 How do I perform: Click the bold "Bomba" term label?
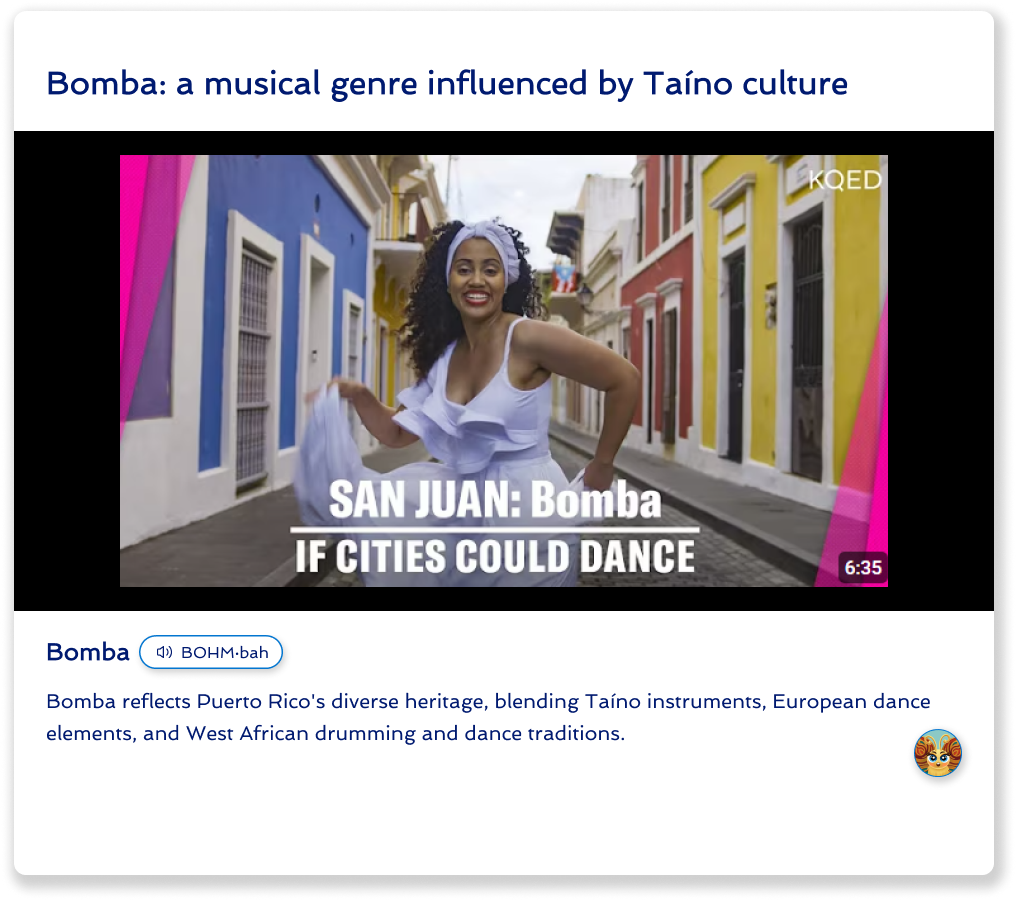click(88, 652)
